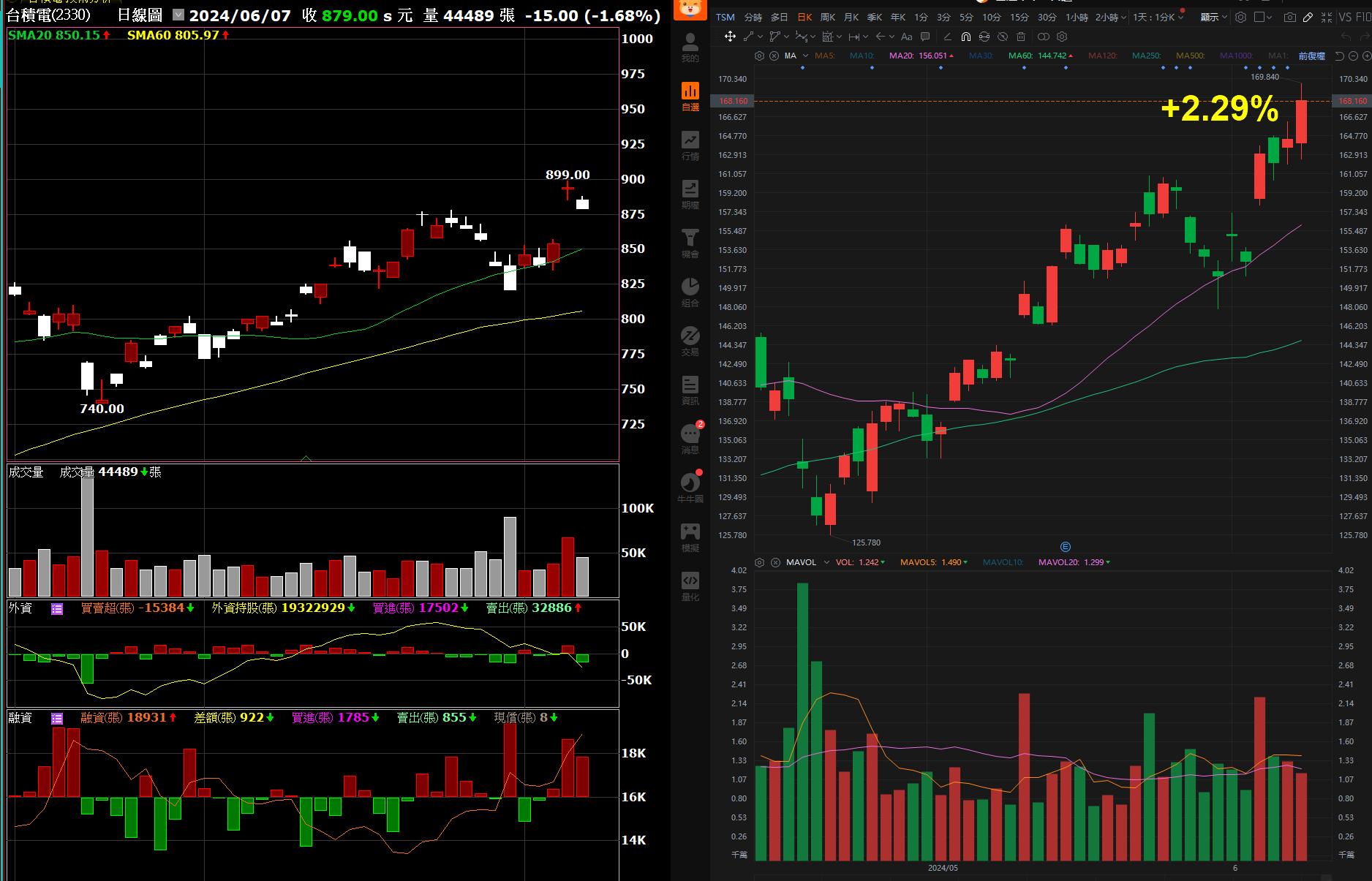Zoom in chart with plus circle button

tap(1366, 56)
